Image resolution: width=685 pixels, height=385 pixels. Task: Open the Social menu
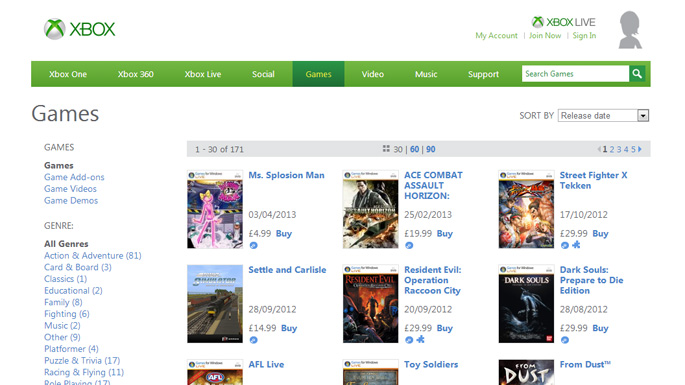coord(263,74)
